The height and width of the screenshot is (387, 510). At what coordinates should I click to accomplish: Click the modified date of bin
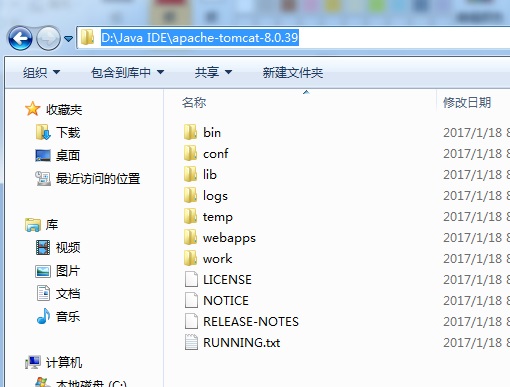(476, 133)
